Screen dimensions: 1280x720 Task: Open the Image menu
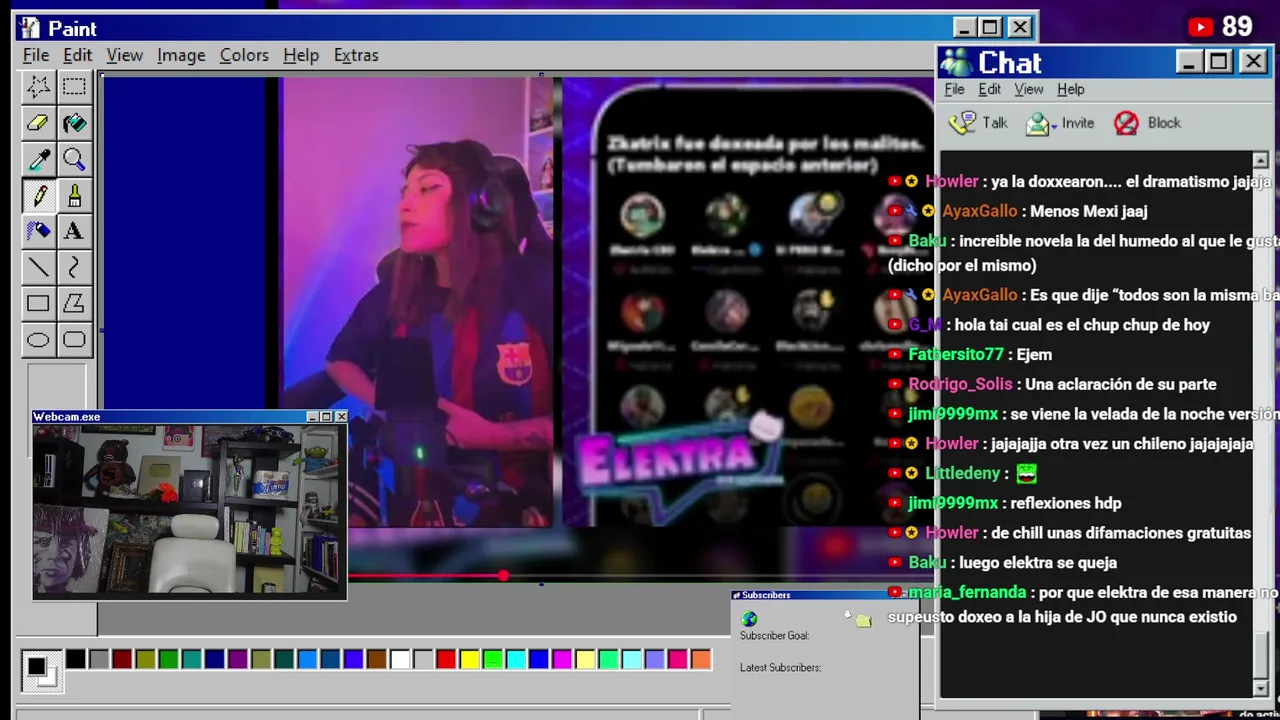pyautogui.click(x=181, y=55)
